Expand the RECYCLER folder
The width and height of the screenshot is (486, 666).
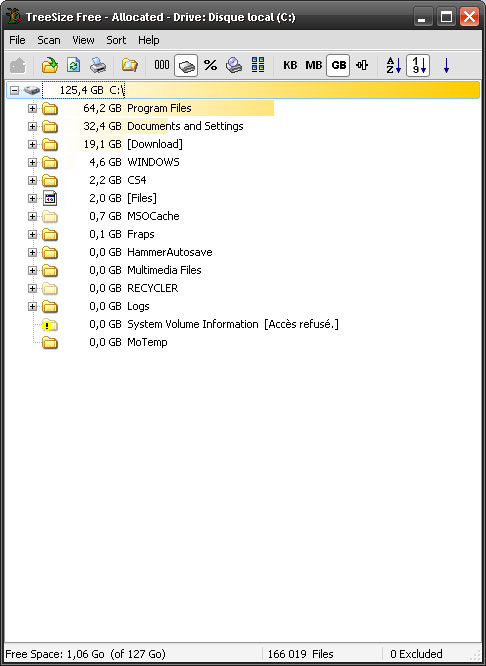32,288
